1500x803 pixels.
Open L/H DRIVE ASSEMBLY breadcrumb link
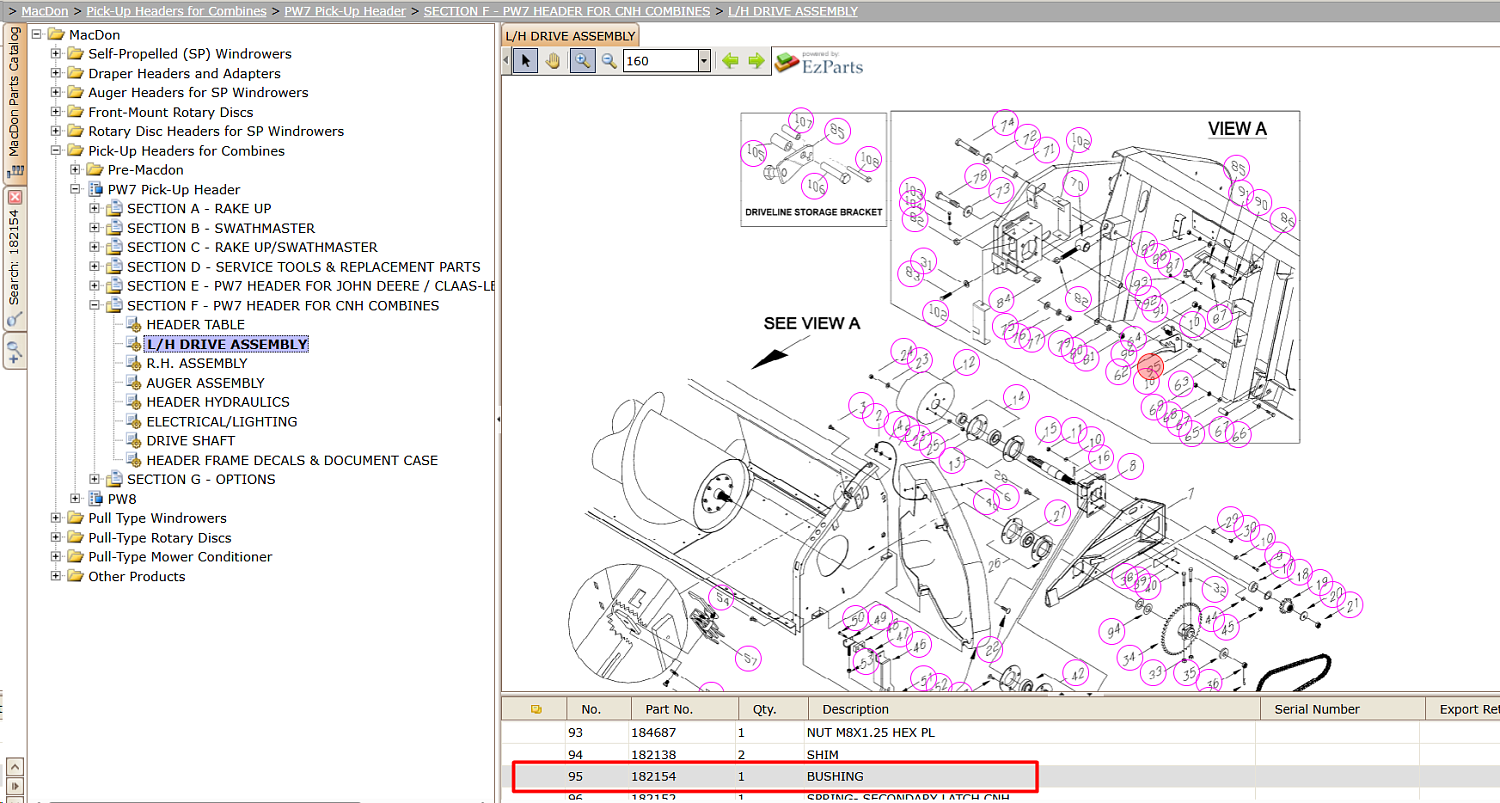tap(792, 11)
